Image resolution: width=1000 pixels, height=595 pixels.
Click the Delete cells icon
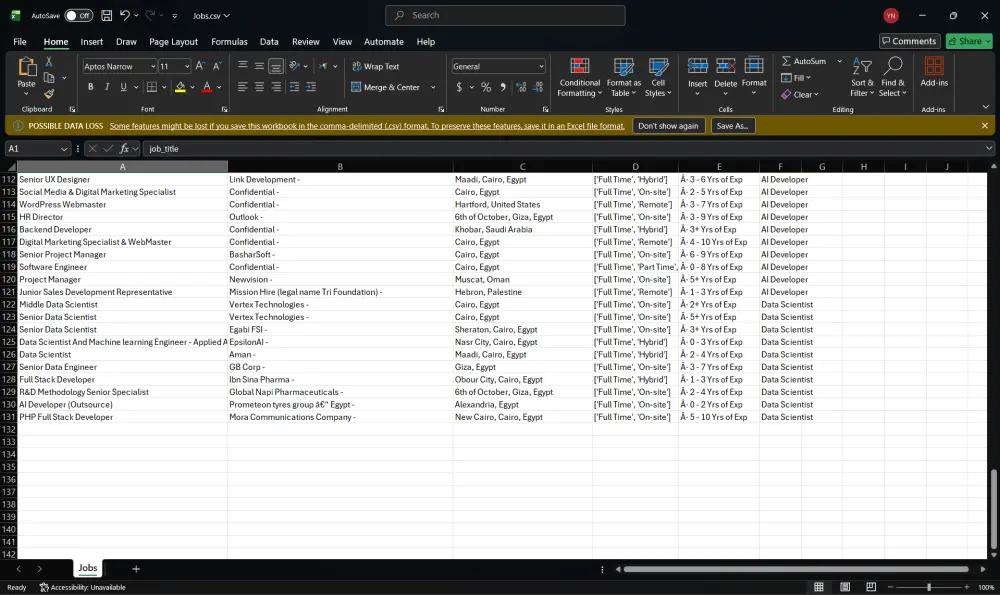[x=725, y=66]
